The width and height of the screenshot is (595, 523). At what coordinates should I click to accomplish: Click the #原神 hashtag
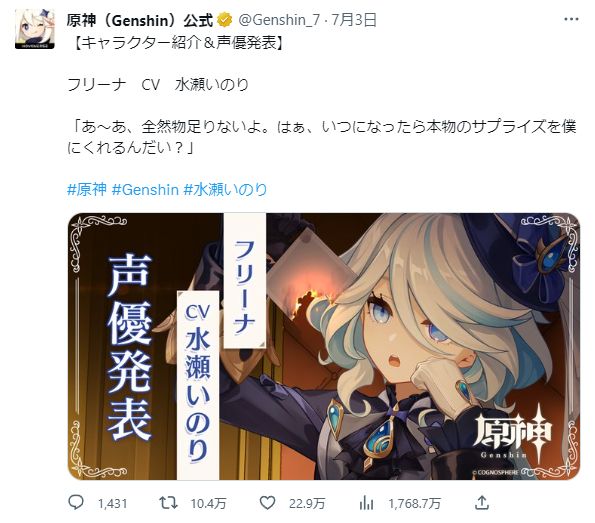(x=87, y=189)
